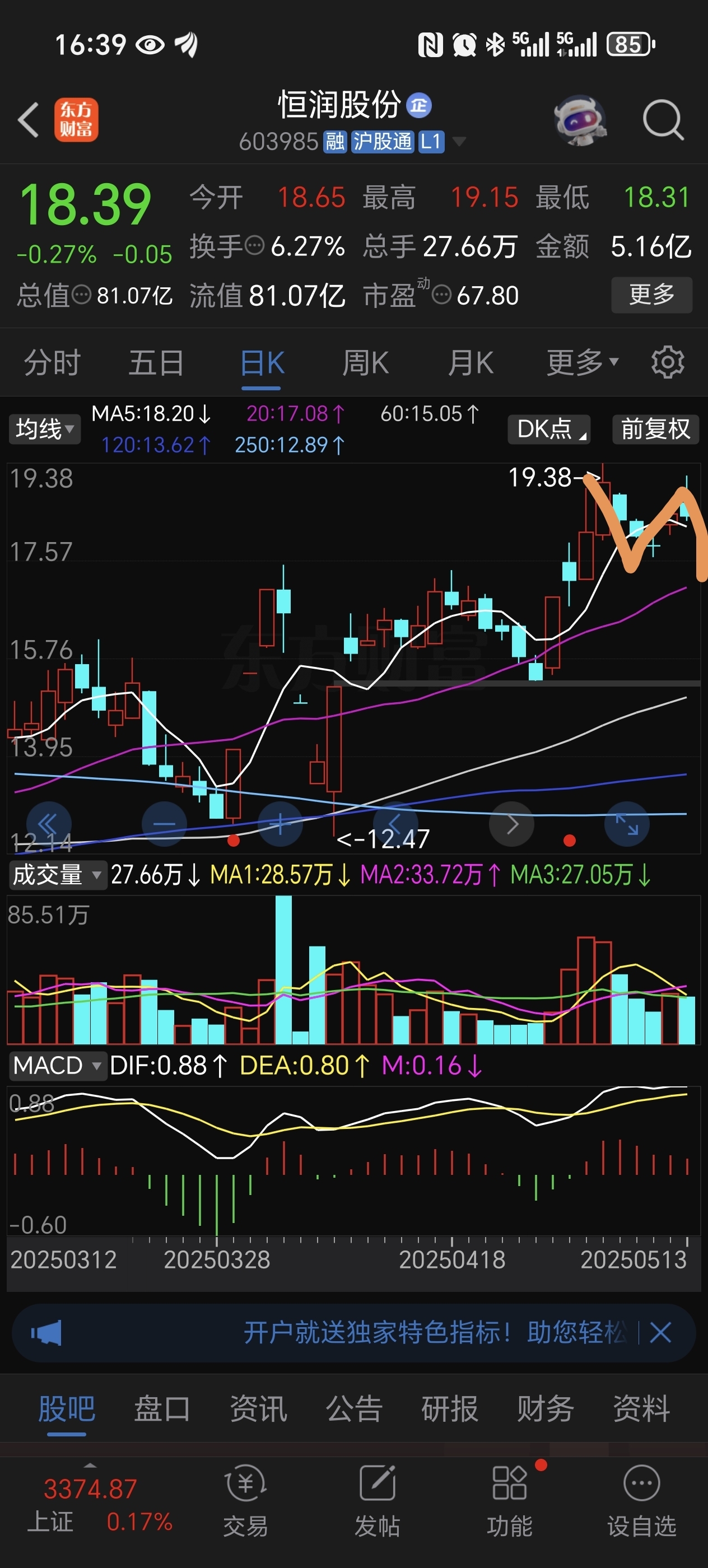Switch to 财务 tab
The image size is (708, 1568).
(546, 1409)
